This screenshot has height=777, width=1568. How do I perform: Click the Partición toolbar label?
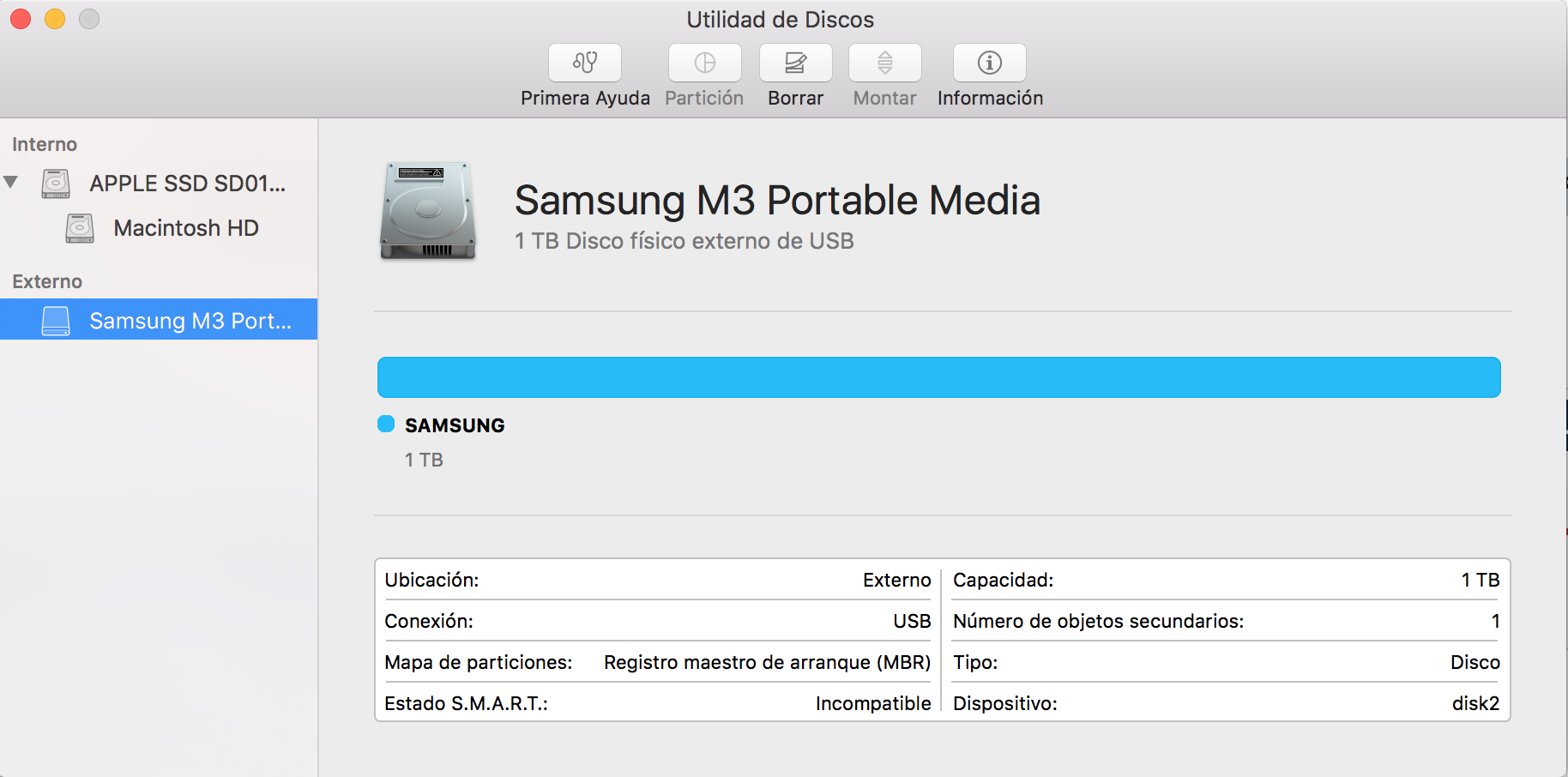(705, 99)
